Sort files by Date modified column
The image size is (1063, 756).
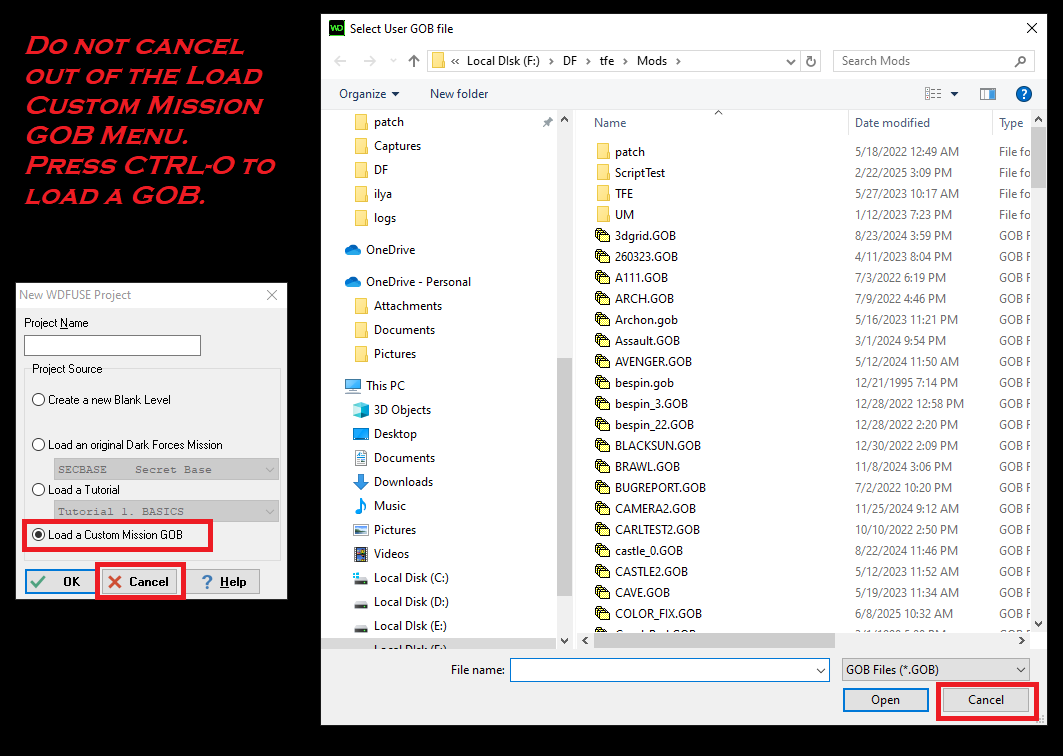point(892,123)
